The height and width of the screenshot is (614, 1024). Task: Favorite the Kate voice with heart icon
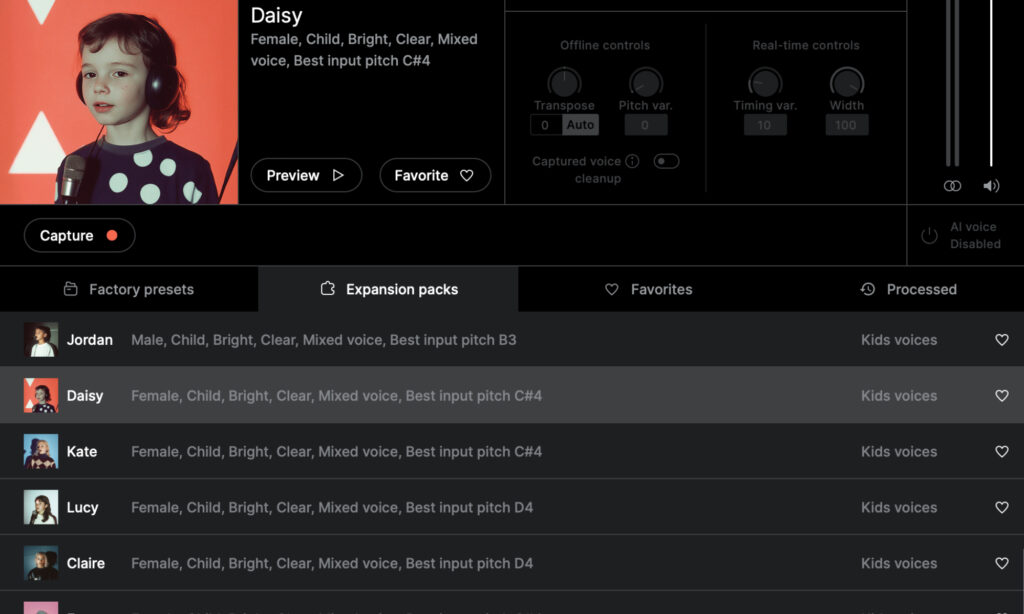point(1001,452)
